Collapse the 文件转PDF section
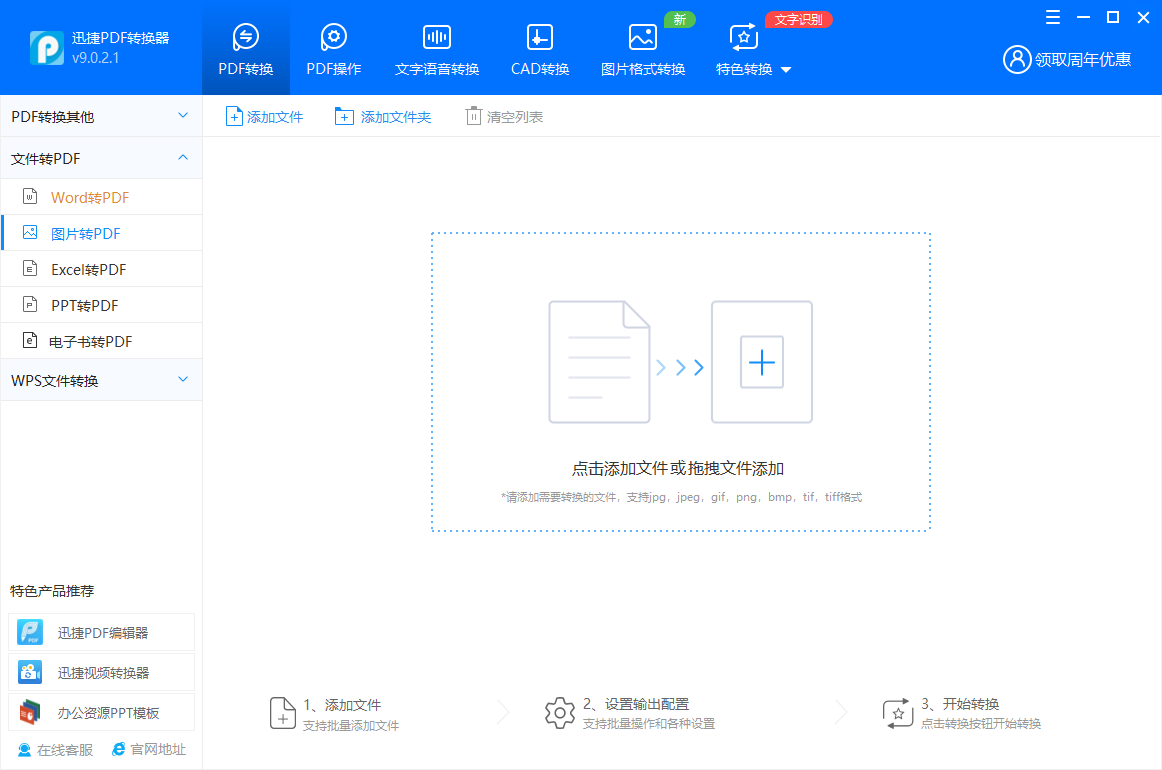 tap(101, 158)
